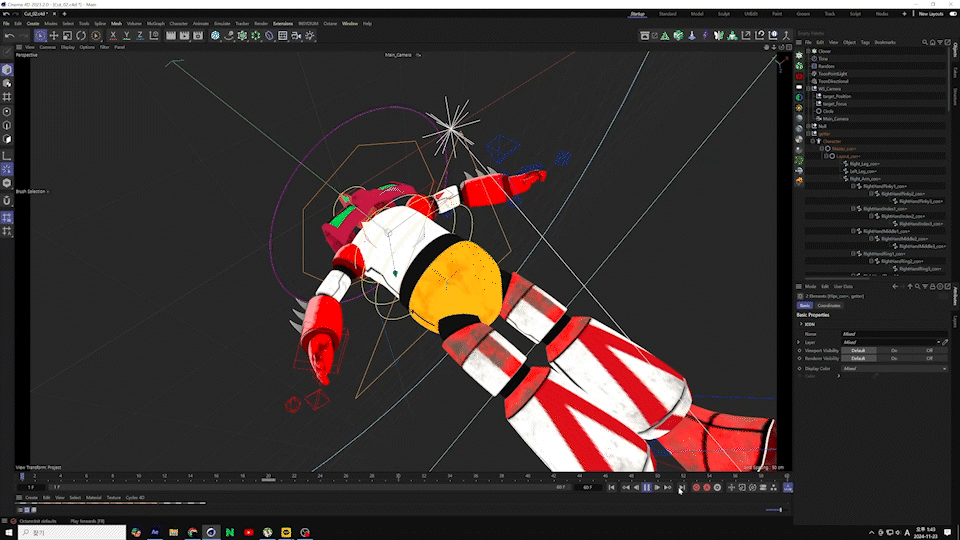The width and height of the screenshot is (960, 540).
Task: Open viewport Cameras menu
Action: click(47, 47)
